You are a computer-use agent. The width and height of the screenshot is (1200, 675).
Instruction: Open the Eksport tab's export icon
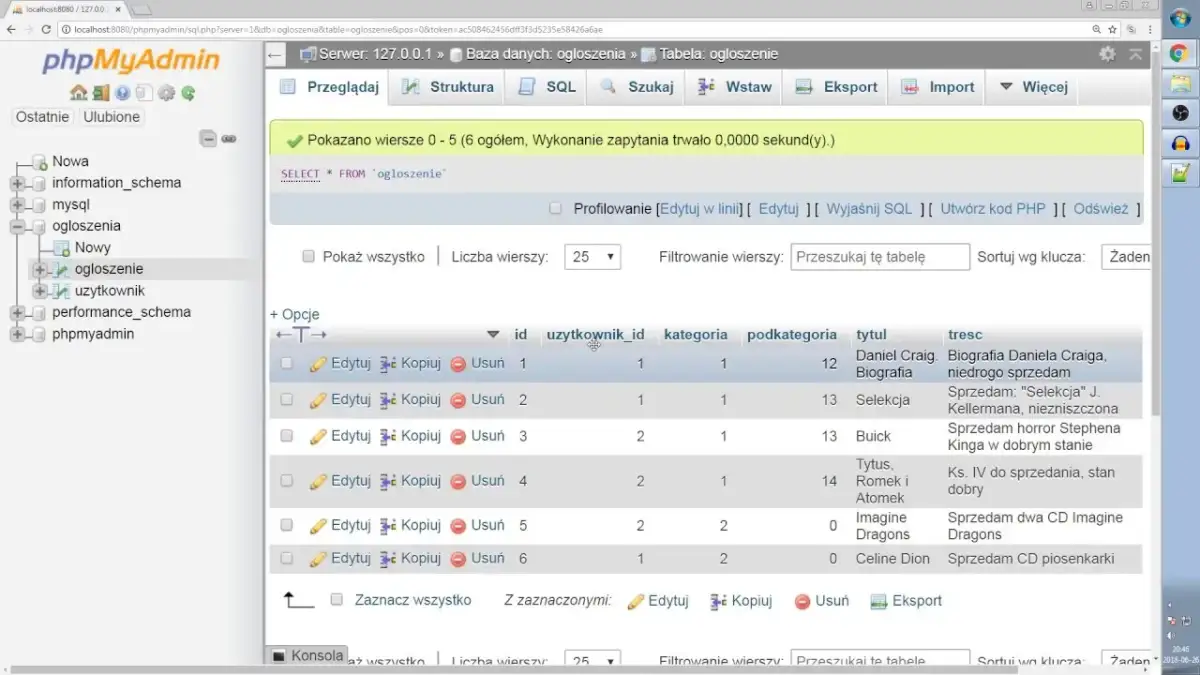click(802, 87)
